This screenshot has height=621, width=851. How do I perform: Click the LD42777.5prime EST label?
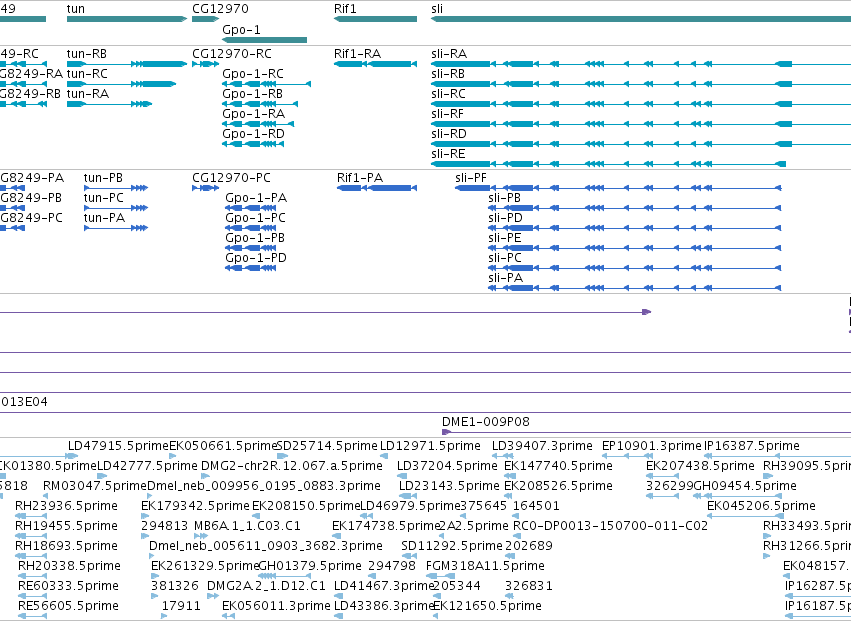(x=147, y=466)
